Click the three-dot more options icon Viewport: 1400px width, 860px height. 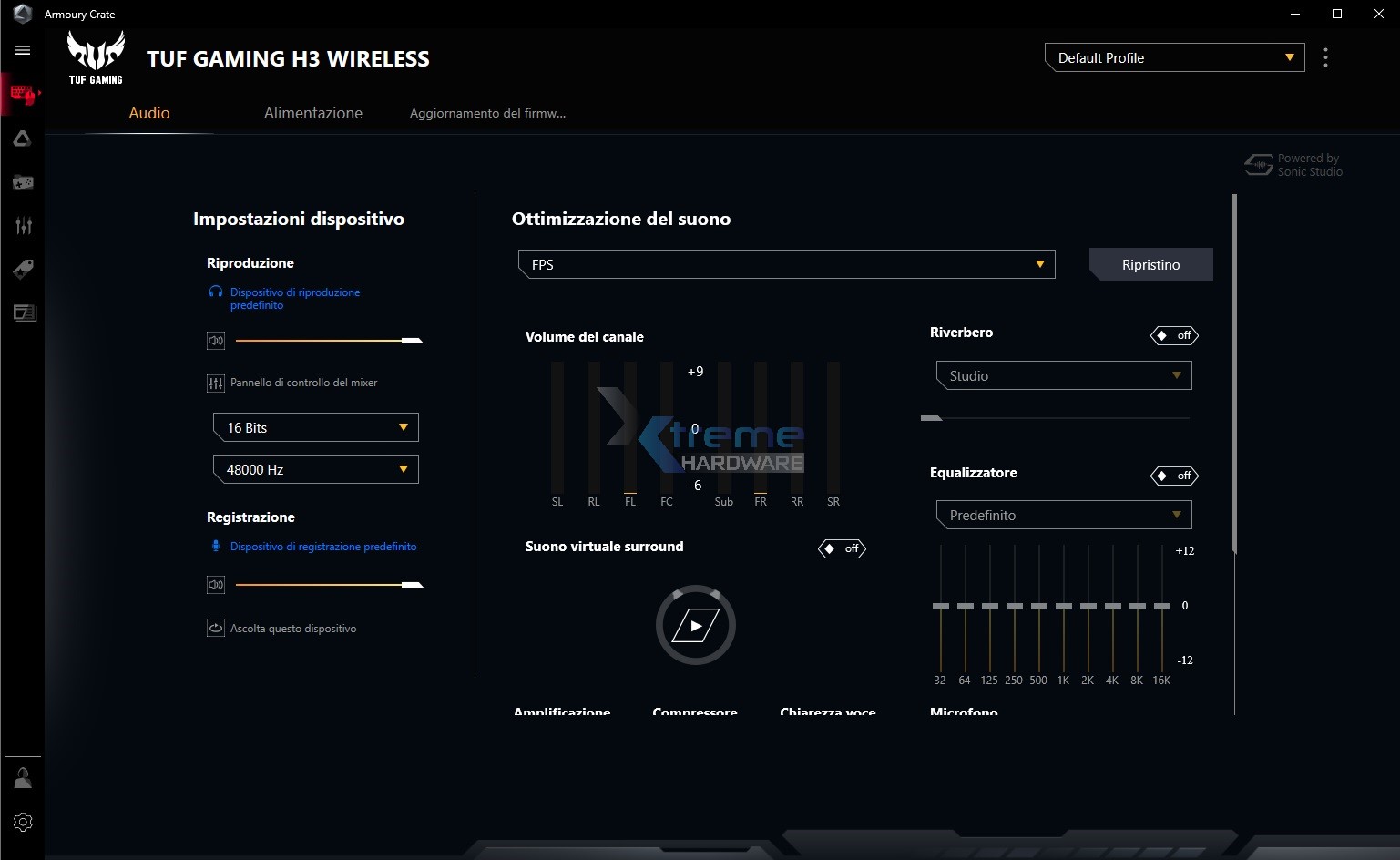click(1325, 57)
